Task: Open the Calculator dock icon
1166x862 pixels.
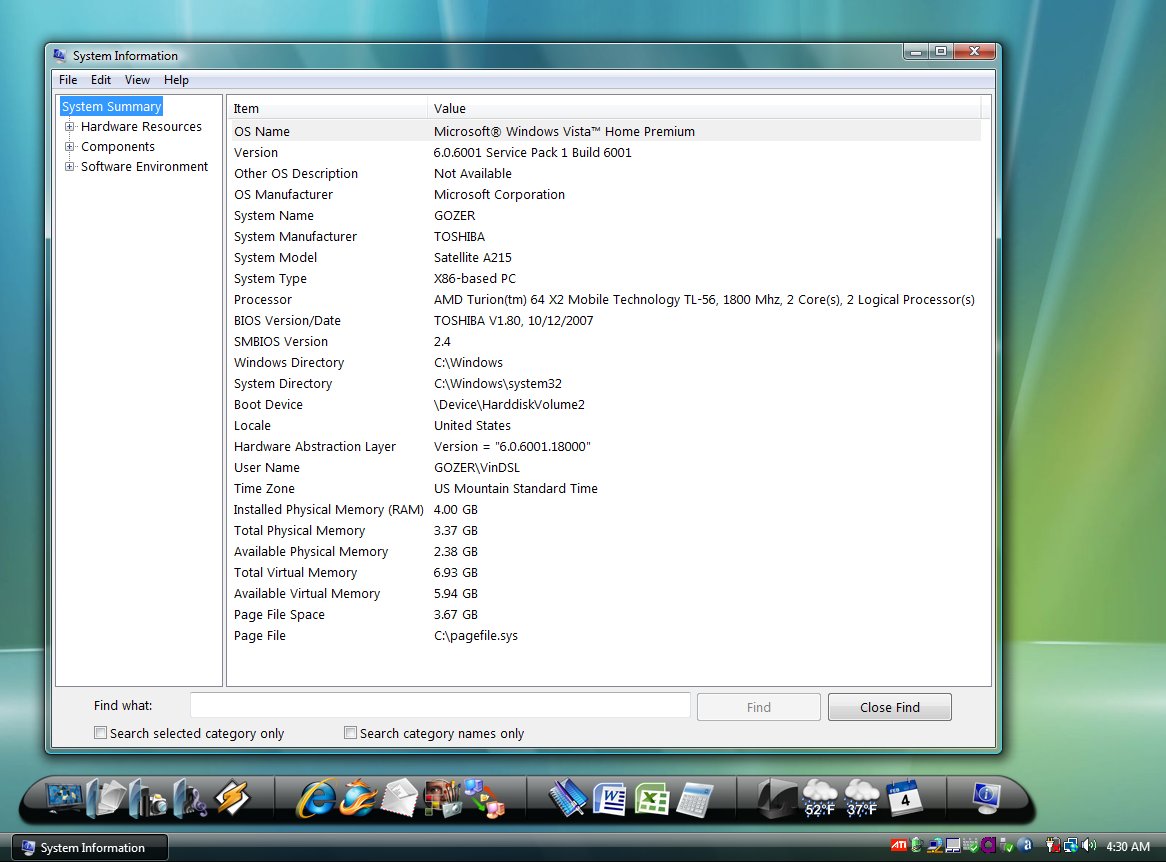Action: pos(695,800)
